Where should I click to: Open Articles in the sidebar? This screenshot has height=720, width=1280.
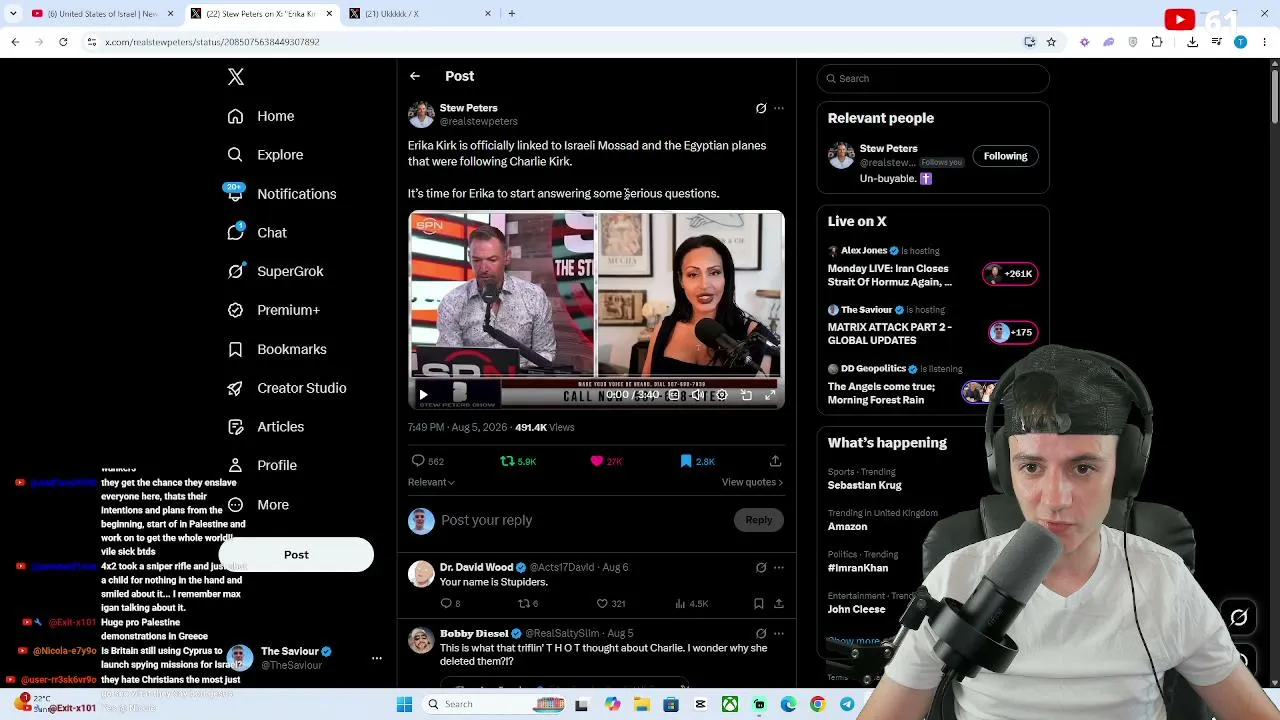[x=266, y=427]
